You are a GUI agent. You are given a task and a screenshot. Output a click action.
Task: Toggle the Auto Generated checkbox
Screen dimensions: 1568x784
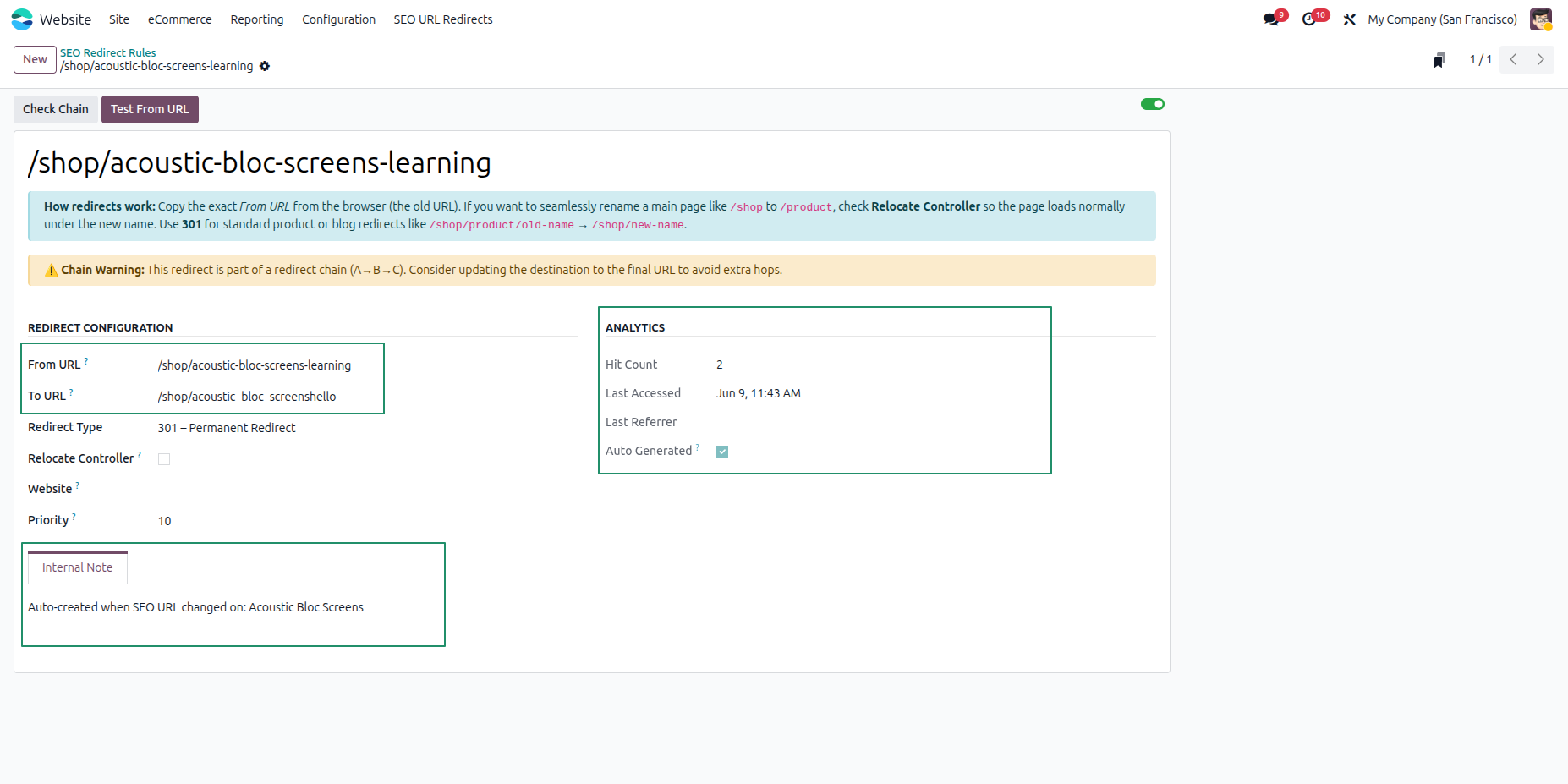[x=722, y=452]
